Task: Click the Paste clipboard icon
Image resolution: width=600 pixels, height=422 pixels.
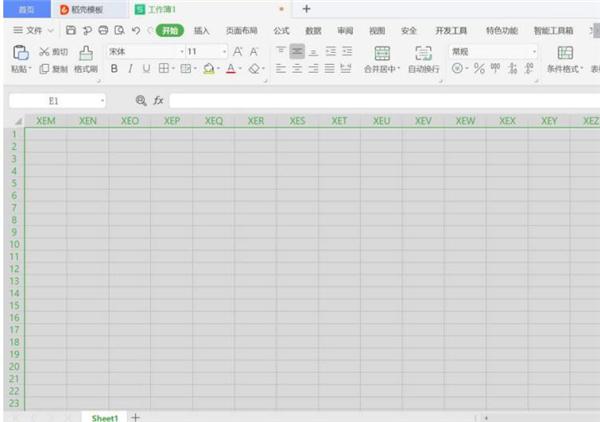Action: [21, 53]
